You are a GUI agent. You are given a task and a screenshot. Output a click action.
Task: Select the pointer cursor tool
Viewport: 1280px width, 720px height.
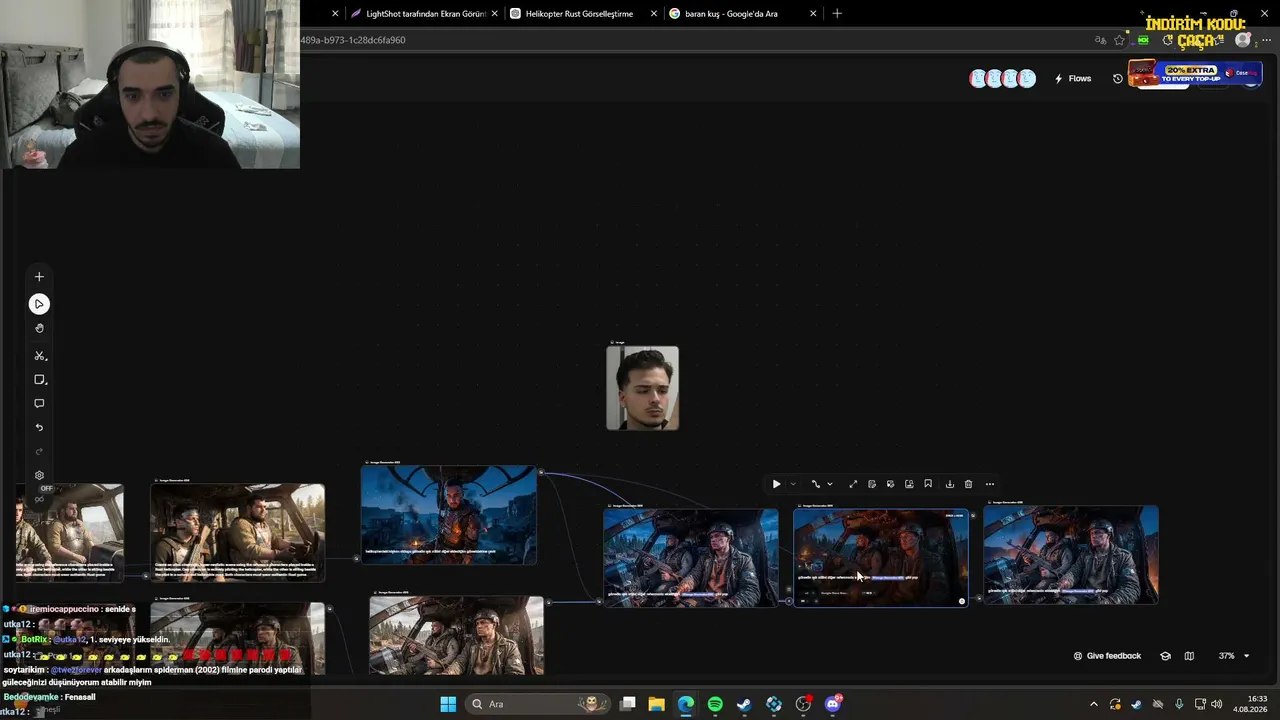pyautogui.click(x=39, y=304)
